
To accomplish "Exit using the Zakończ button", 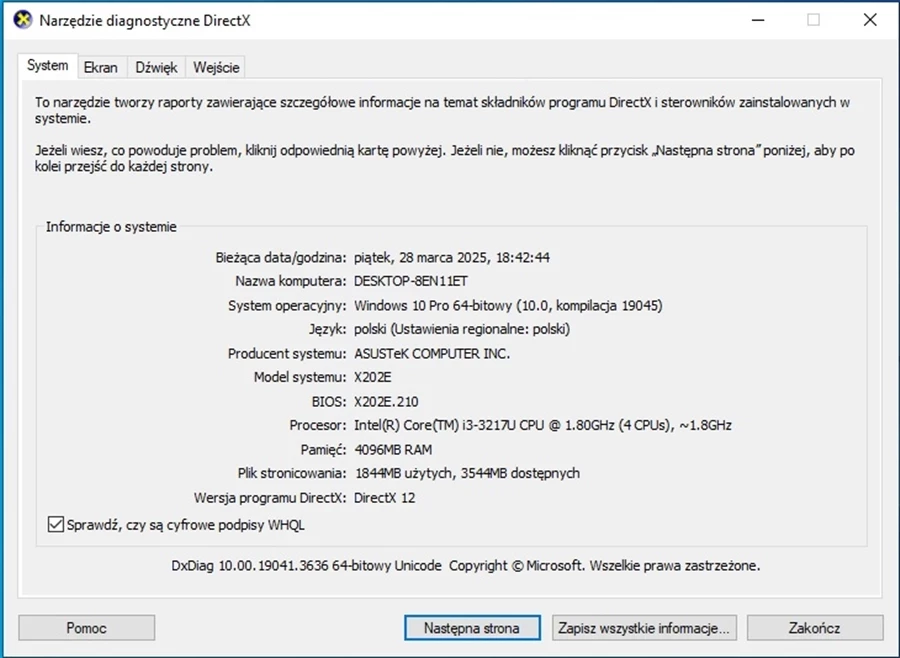I will (x=814, y=628).
